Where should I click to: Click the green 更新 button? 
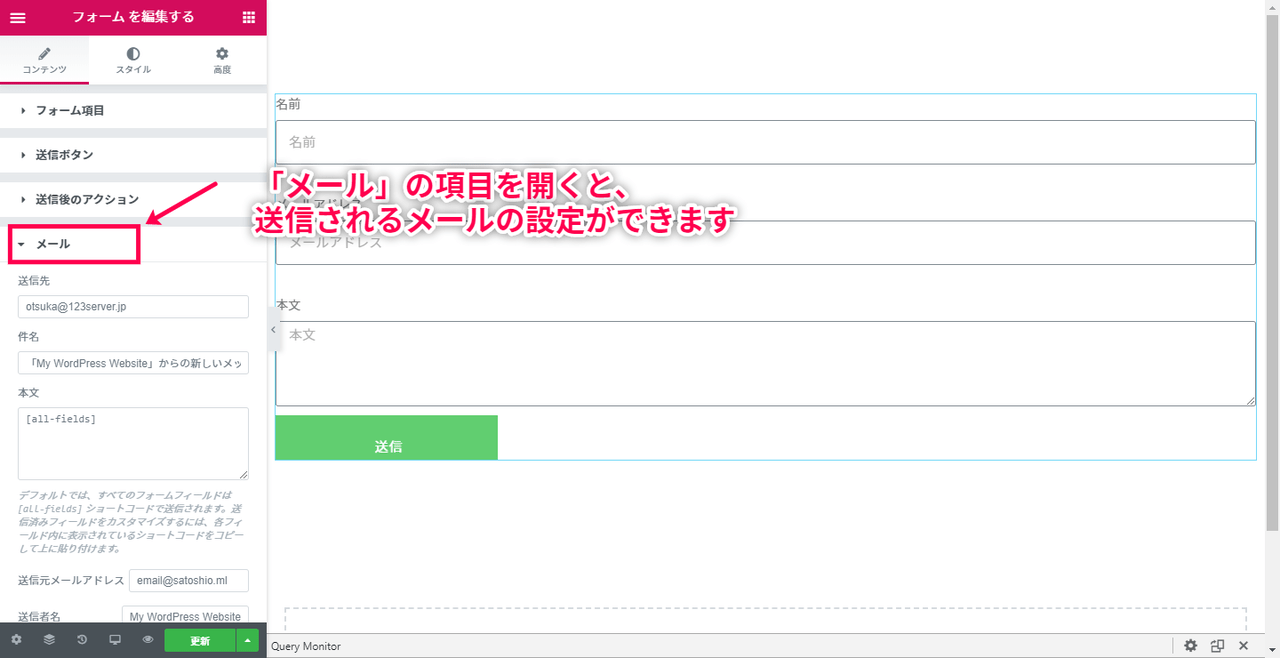(200, 641)
